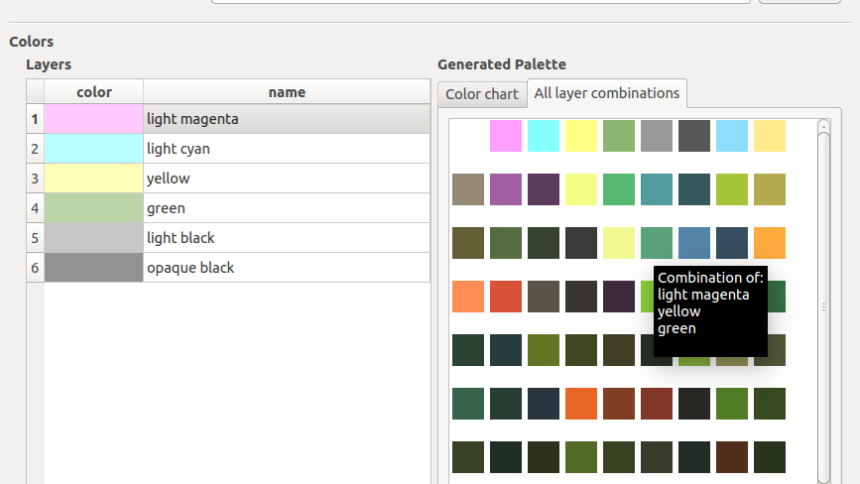
Task: Click the 'color' column header
Action: 94,92
